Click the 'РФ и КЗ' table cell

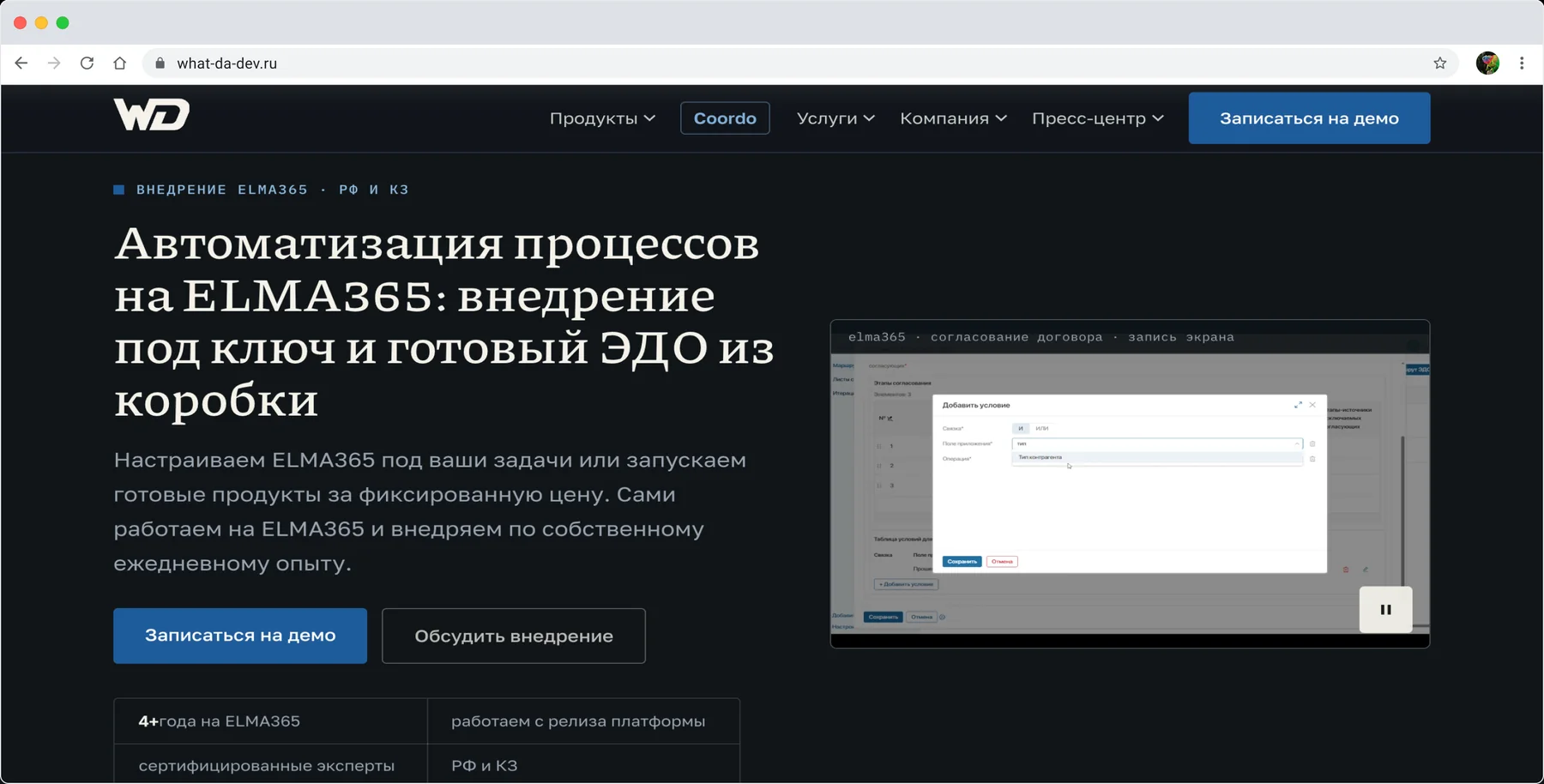(583, 764)
